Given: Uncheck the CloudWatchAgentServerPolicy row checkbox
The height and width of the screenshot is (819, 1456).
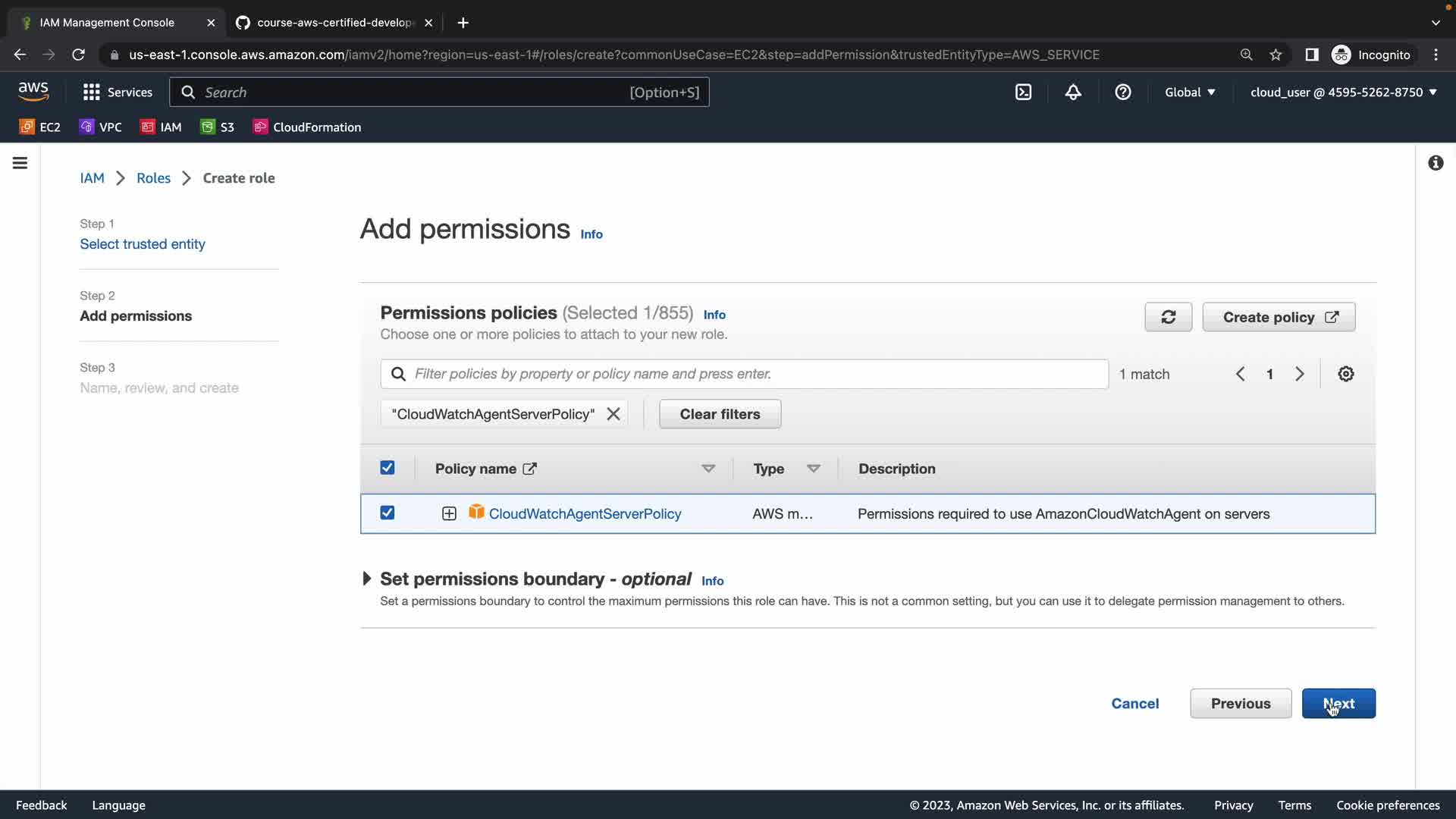Looking at the screenshot, I should (388, 513).
